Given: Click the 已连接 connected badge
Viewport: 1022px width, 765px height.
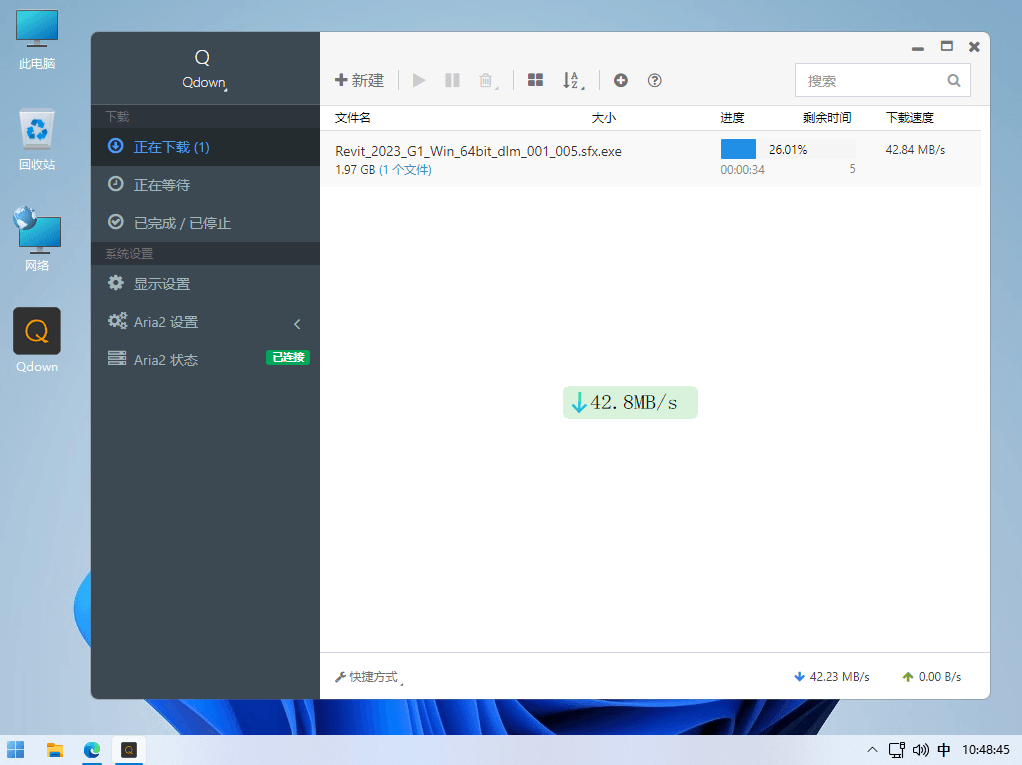Looking at the screenshot, I should click(x=288, y=357).
